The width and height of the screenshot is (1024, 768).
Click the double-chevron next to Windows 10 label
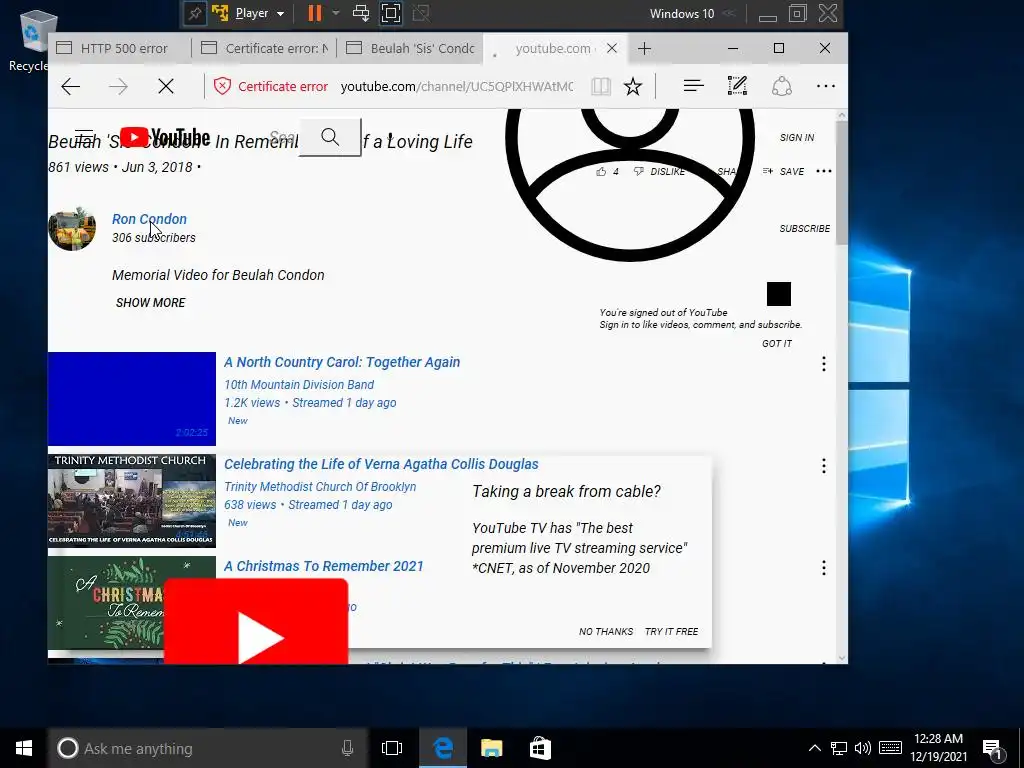(x=729, y=14)
